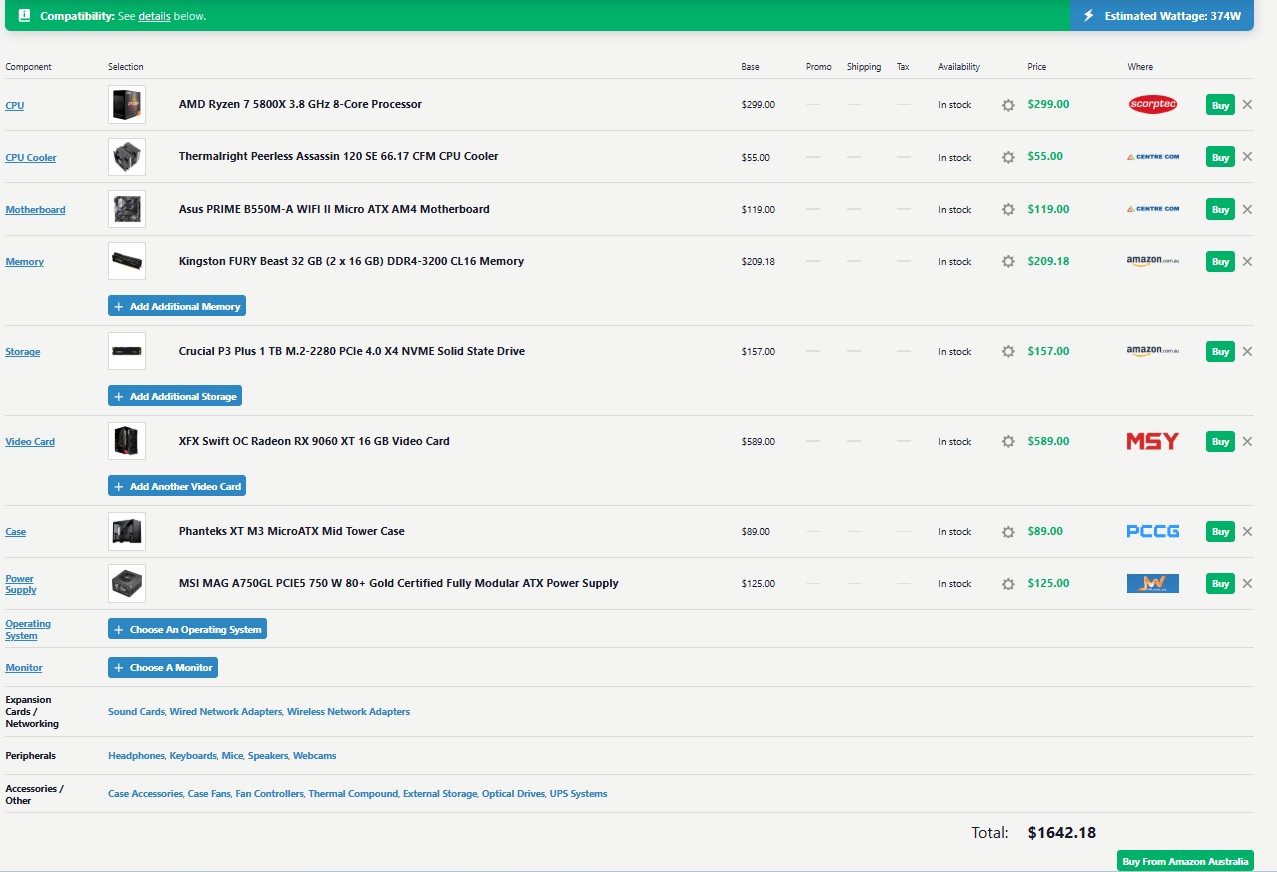This screenshot has width=1277, height=872.
Task: Click the MSI power supply thumbnail
Action: [127, 583]
